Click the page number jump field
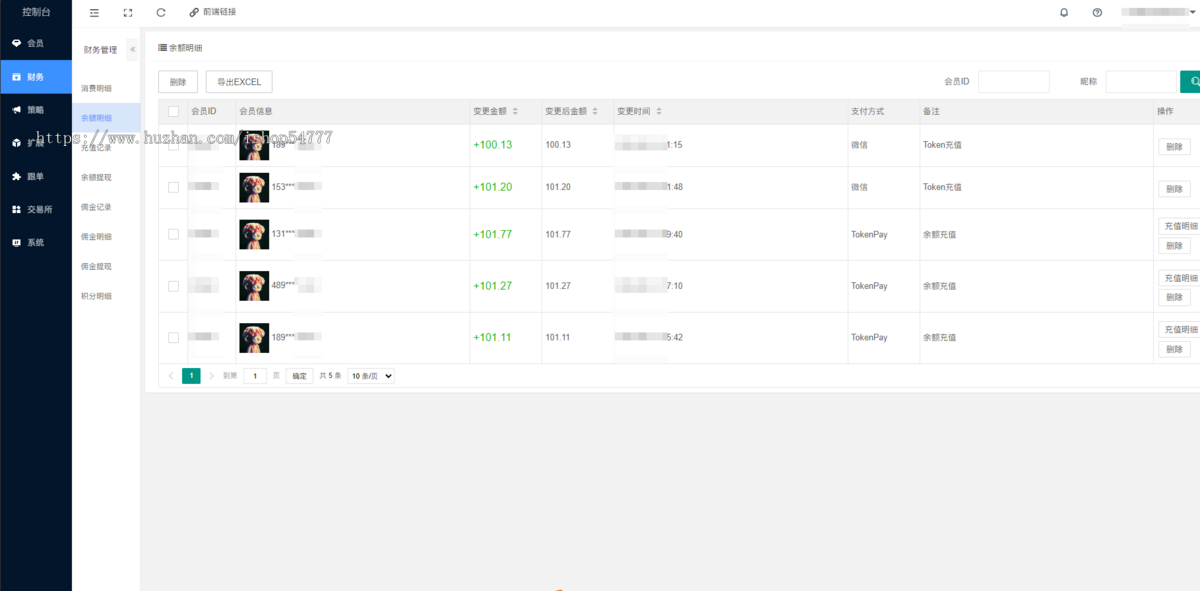The image size is (1200, 591). pyautogui.click(x=255, y=376)
